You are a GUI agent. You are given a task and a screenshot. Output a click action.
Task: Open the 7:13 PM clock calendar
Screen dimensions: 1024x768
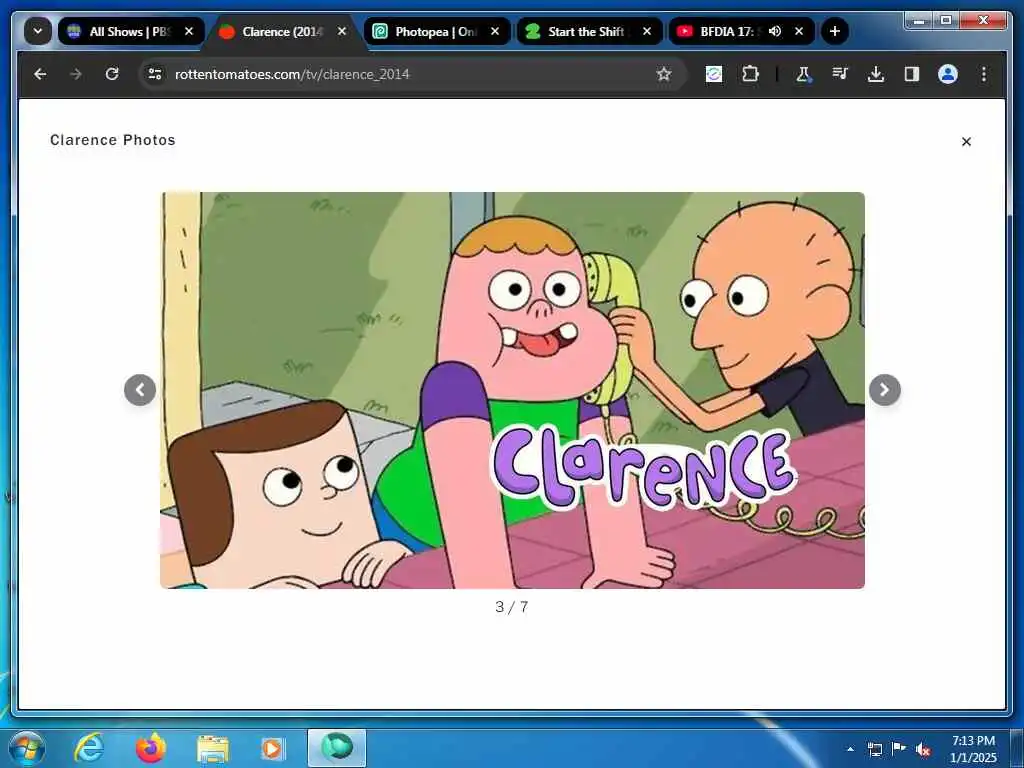(973, 749)
